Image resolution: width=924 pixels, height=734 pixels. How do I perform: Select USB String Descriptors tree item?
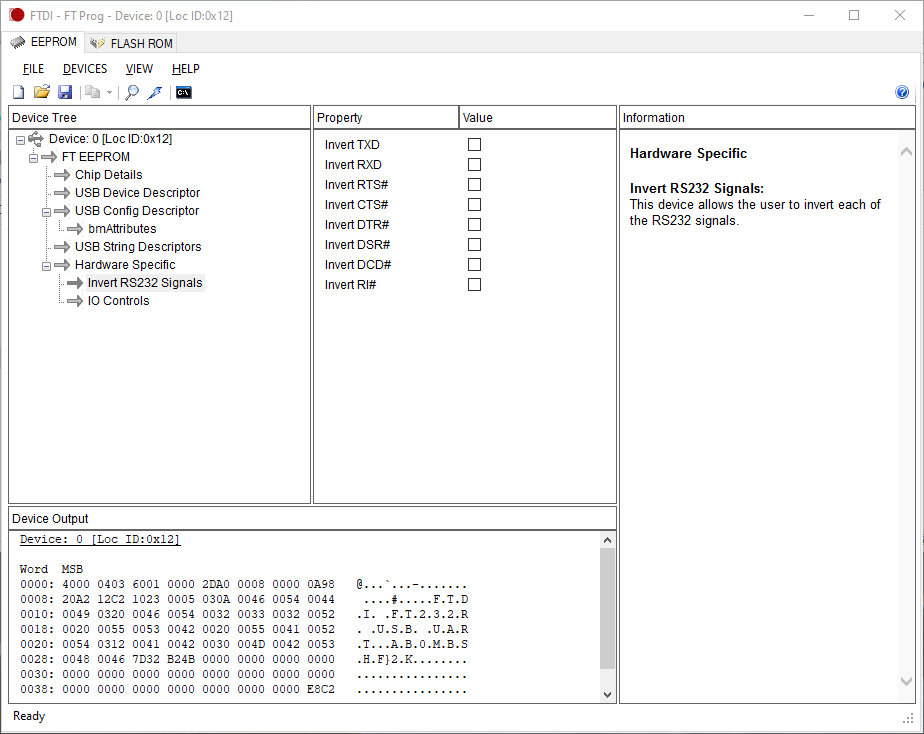pyautogui.click(x=138, y=247)
